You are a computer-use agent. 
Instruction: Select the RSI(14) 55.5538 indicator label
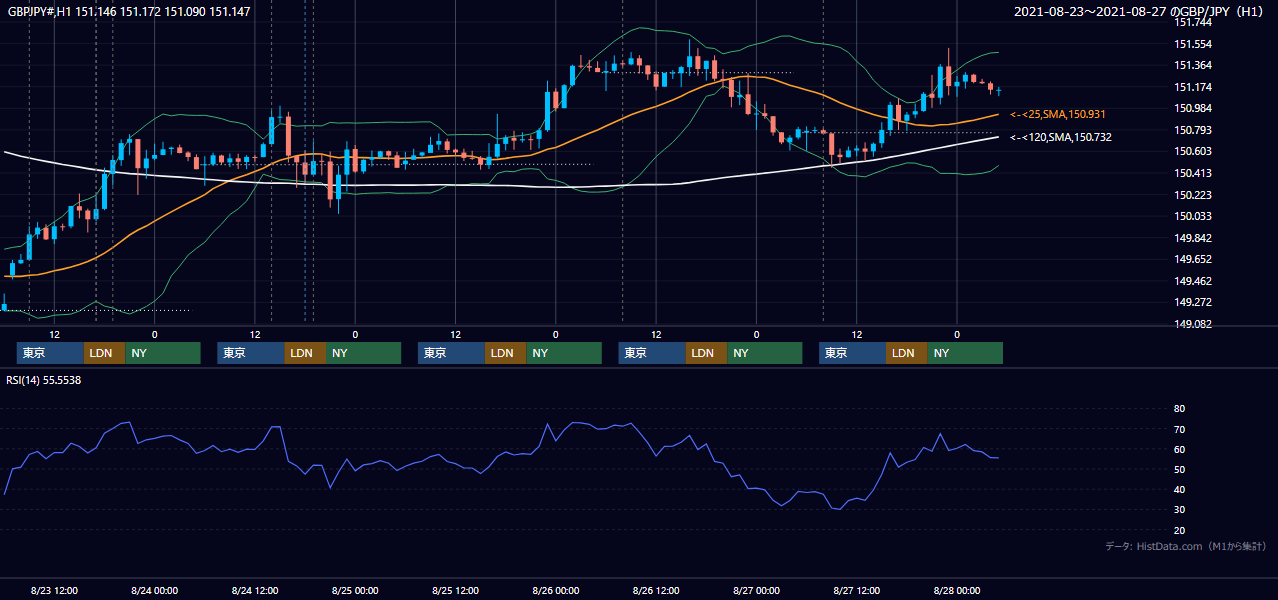(x=44, y=380)
